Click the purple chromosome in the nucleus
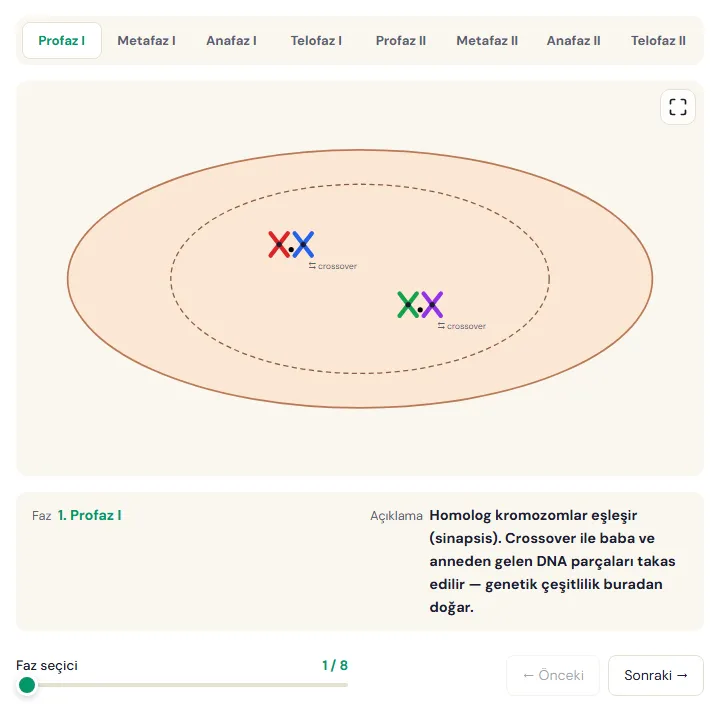This screenshot has width=720, height=720. click(x=432, y=304)
